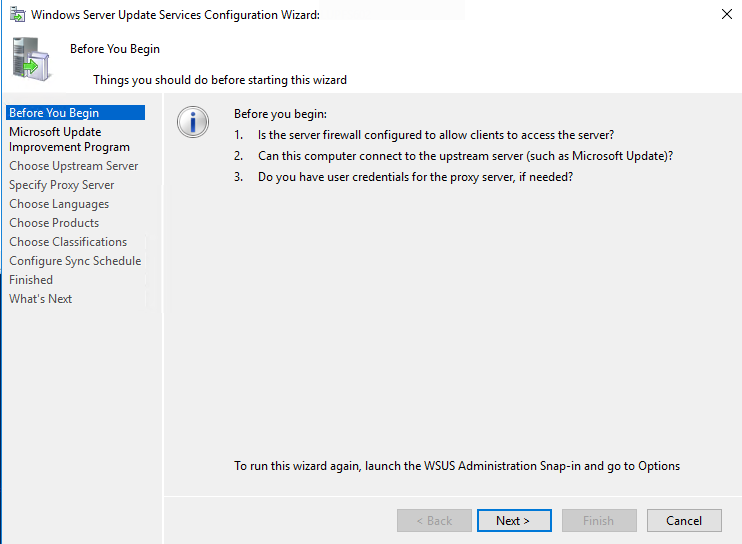Click the disabled Back button
Image resolution: width=742 pixels, height=544 pixels.
(x=434, y=520)
